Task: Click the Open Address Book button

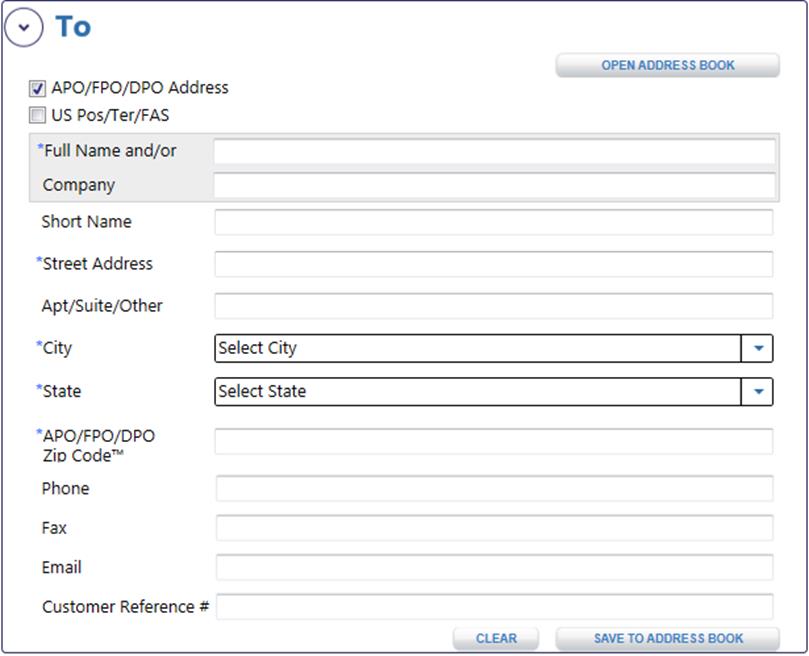Action: pyautogui.click(x=668, y=66)
